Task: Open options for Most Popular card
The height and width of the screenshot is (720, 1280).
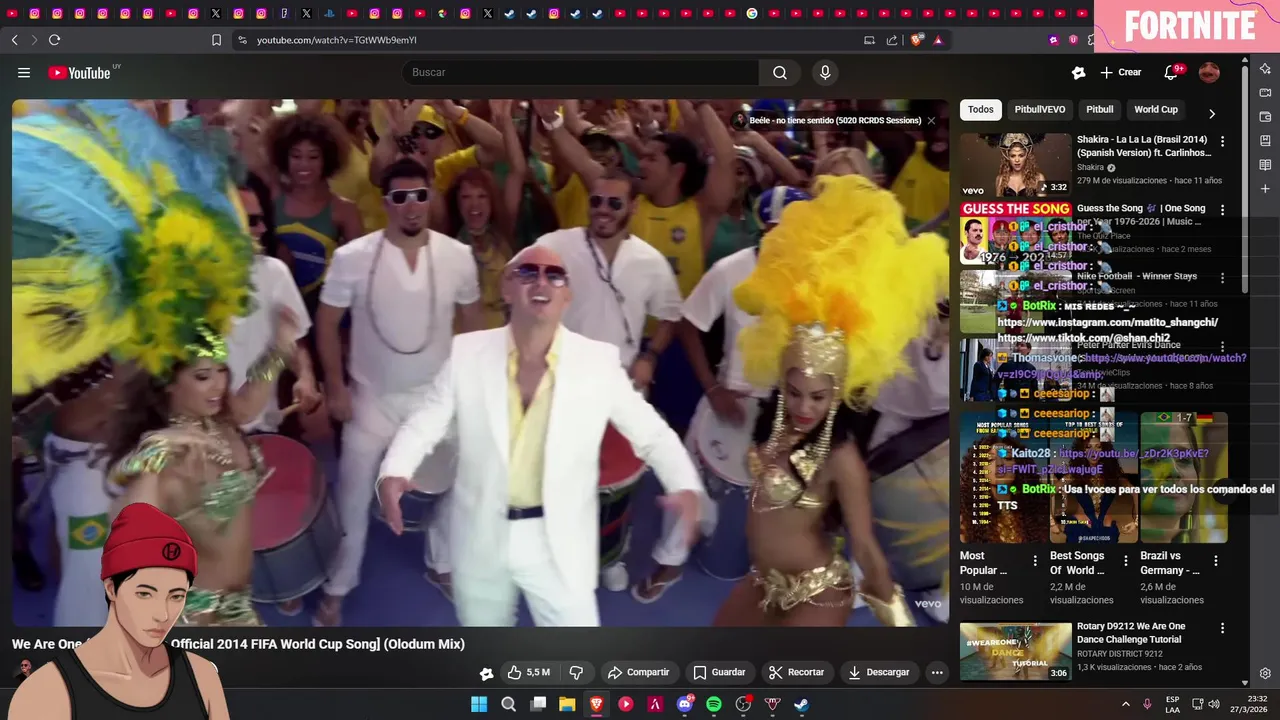Action: [x=1035, y=561]
